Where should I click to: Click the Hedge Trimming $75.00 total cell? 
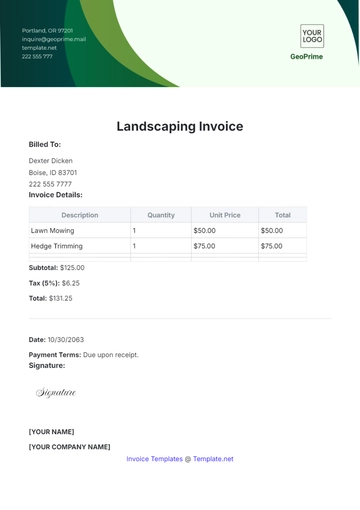coord(283,246)
